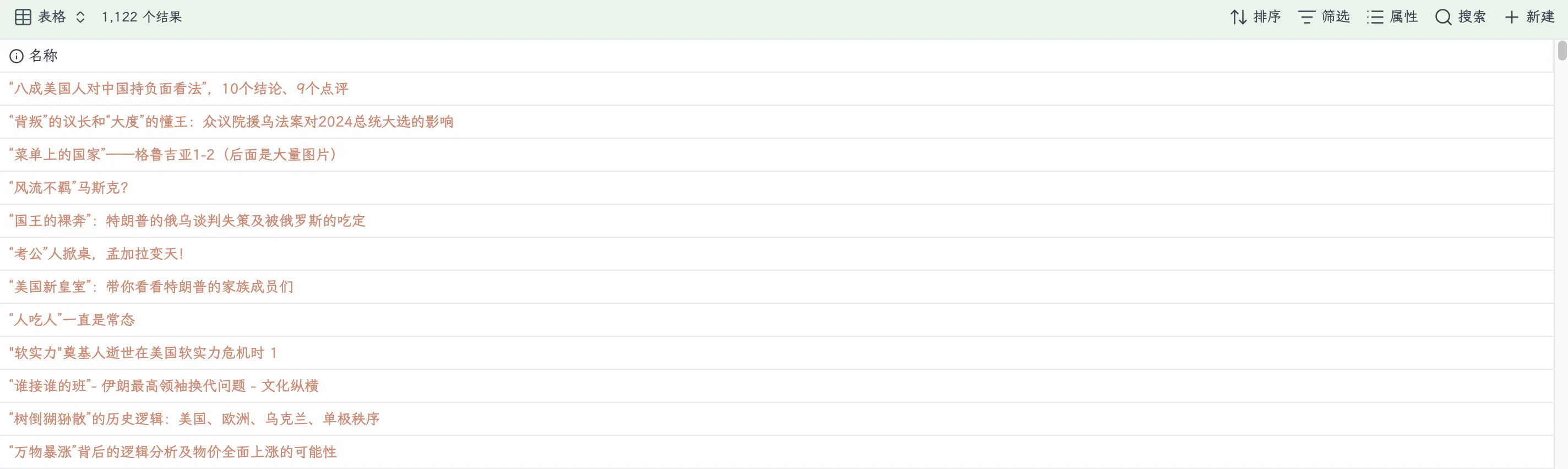Click the info icon beside 名称 column
1568x469 pixels.
click(17, 56)
